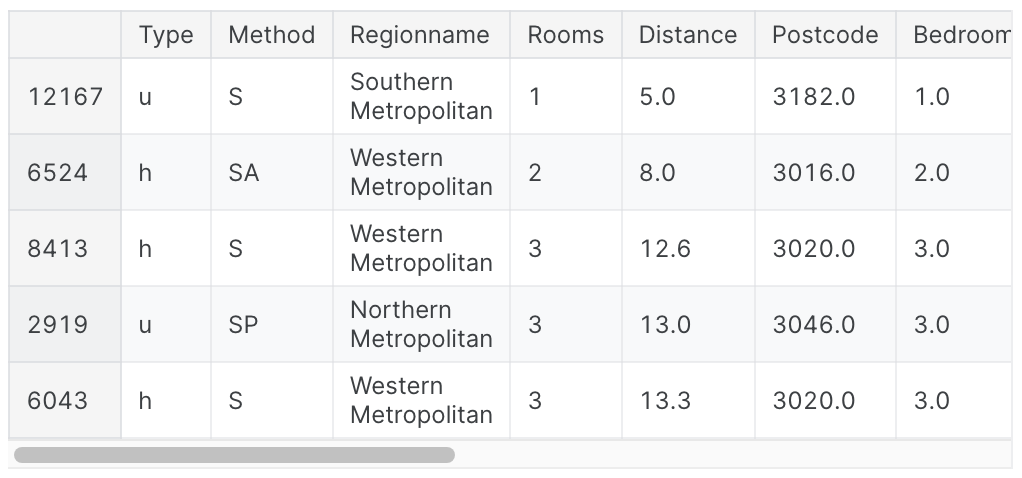Select row index 2919
The width and height of the screenshot is (1022, 478).
click(65, 325)
